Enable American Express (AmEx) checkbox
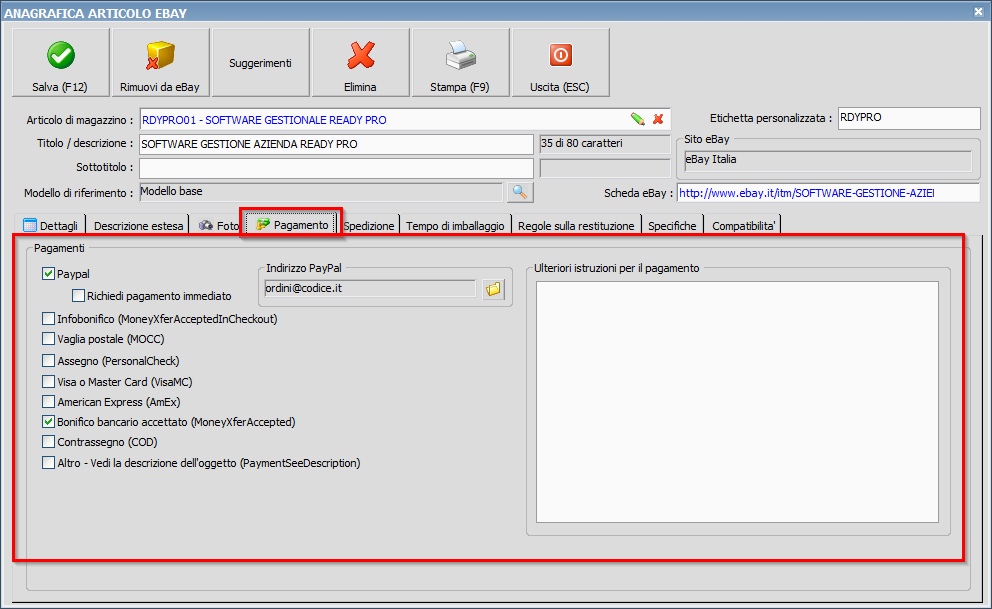This screenshot has width=992, height=609. pyautogui.click(x=48, y=402)
